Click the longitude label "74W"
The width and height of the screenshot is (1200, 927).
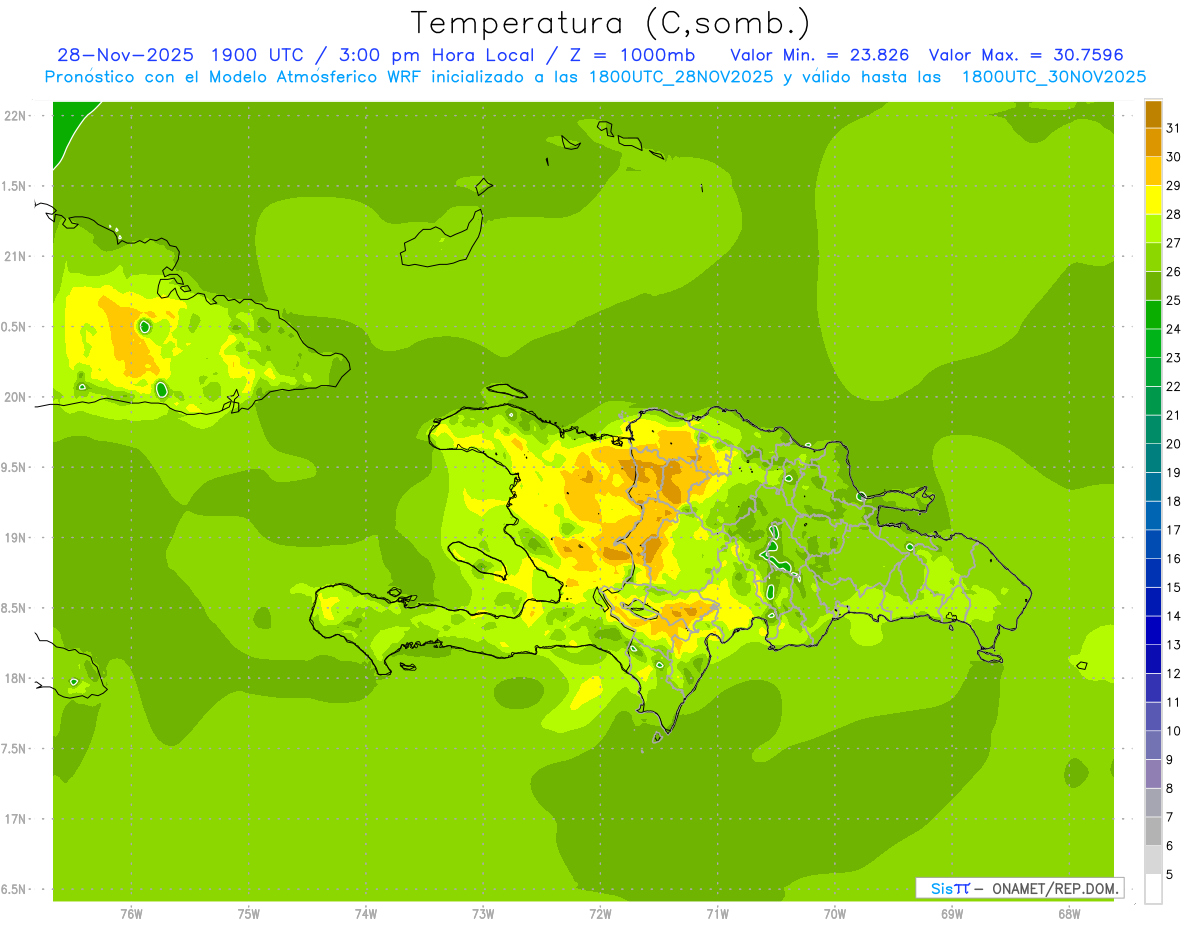(x=366, y=914)
